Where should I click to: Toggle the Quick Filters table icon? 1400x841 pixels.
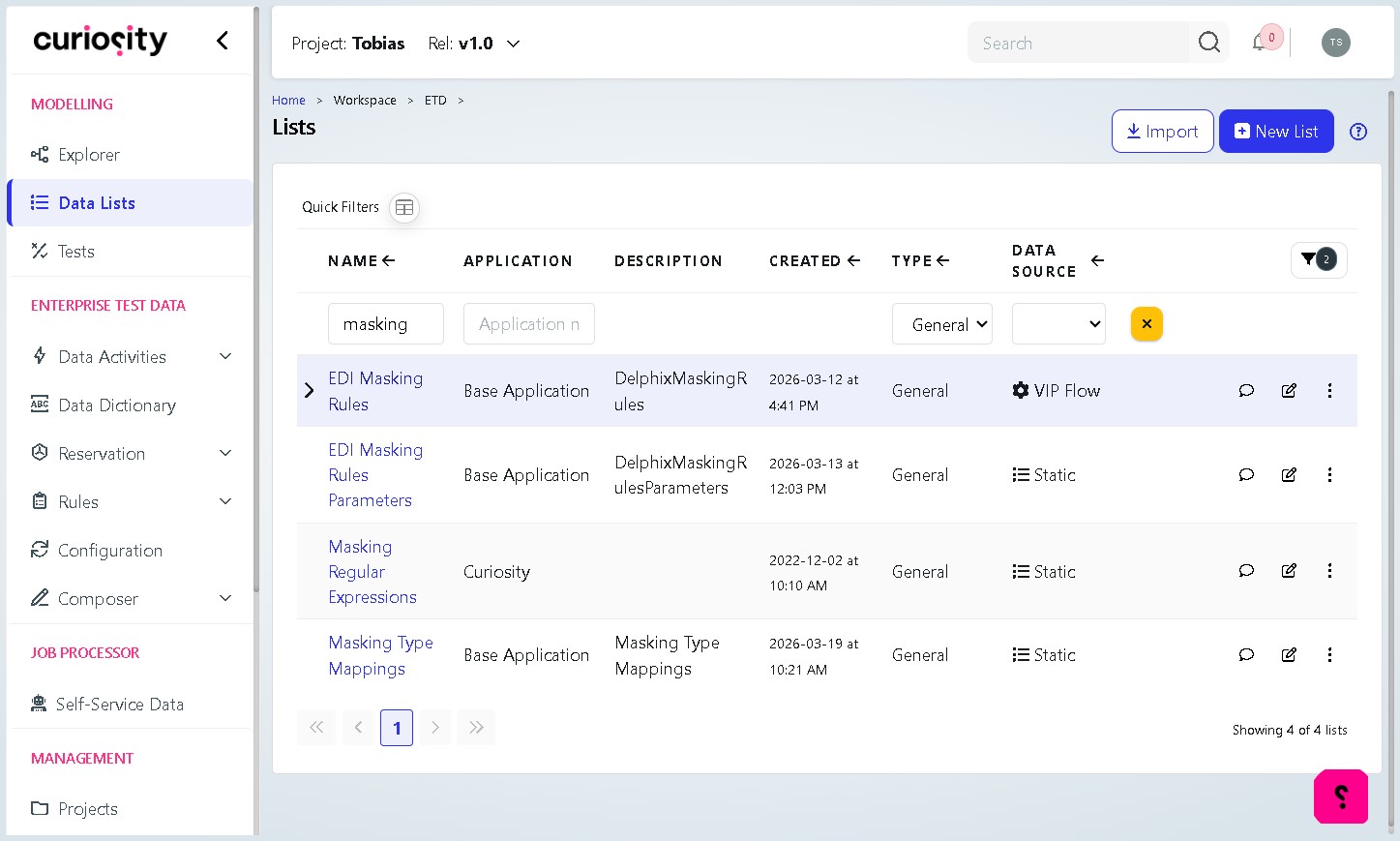404,207
